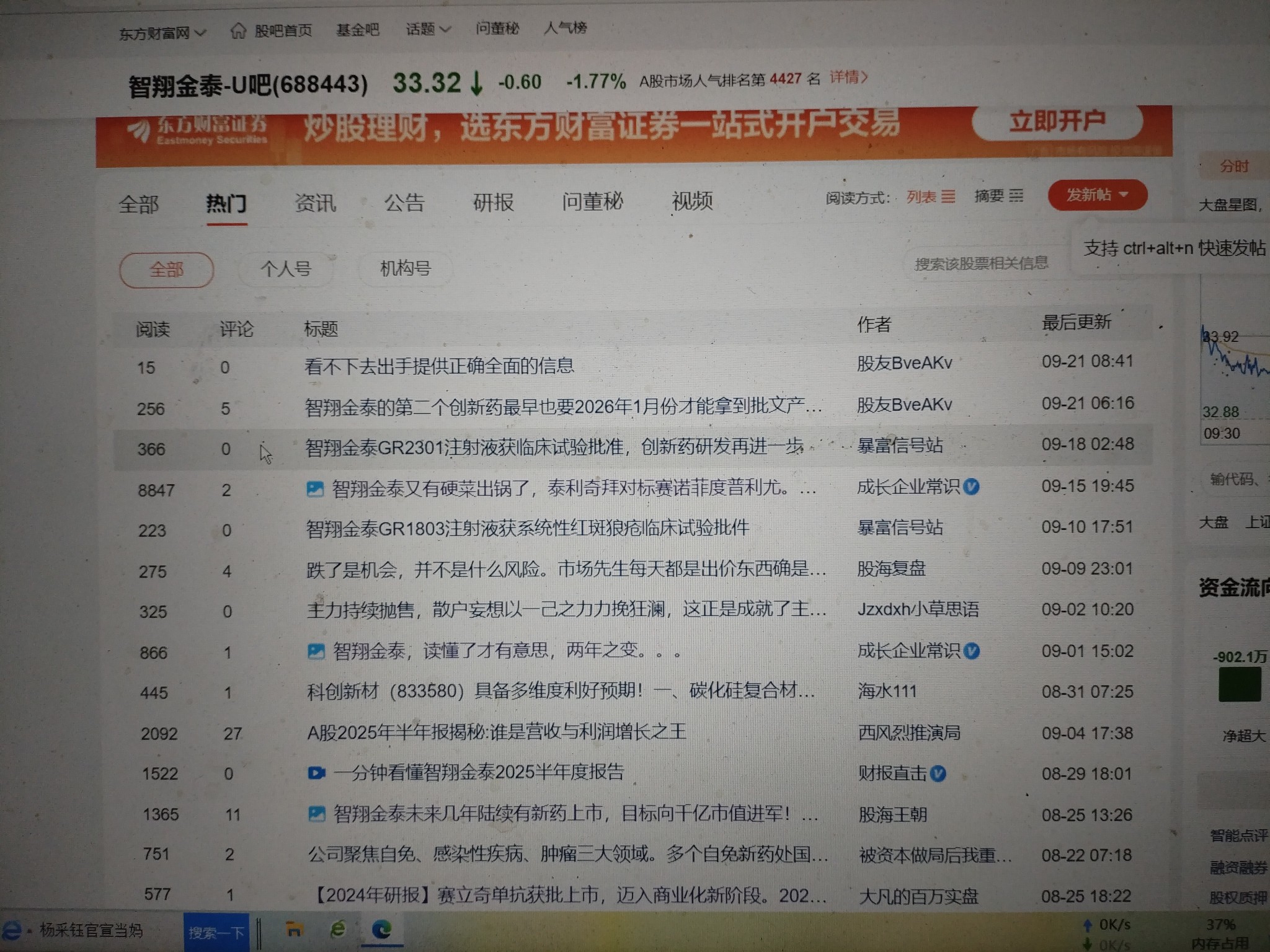Open post 智翔金泰又有硬菜出锅了
The width and height of the screenshot is (1270, 952).
click(574, 488)
